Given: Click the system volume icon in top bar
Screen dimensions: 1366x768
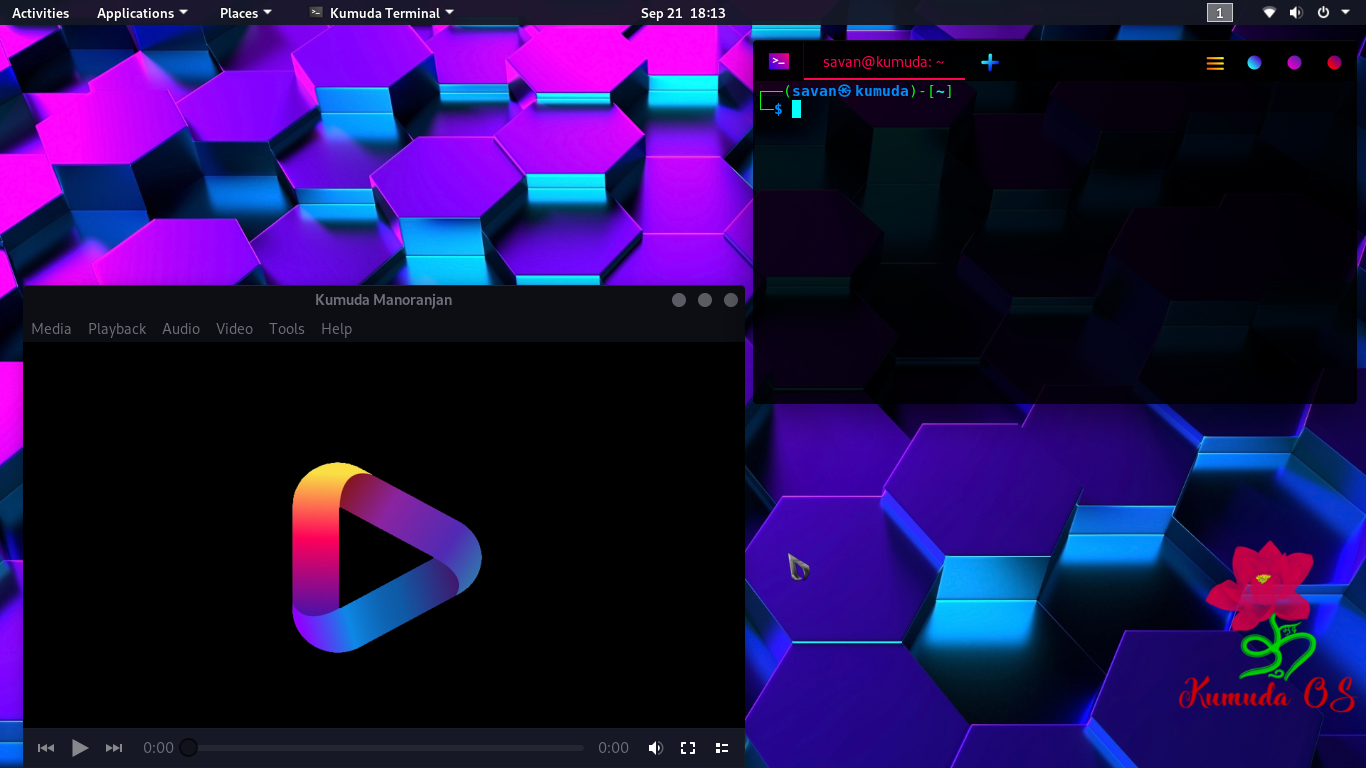Looking at the screenshot, I should coord(1296,13).
